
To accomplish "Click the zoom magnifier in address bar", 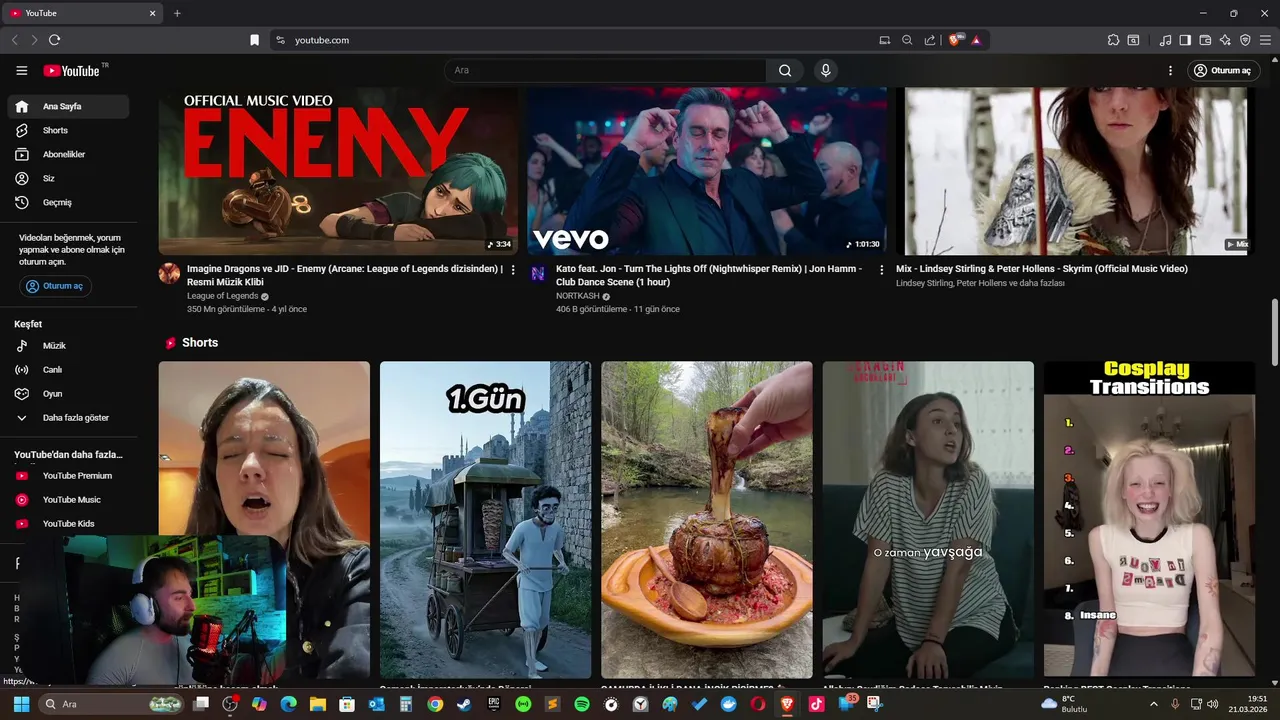I will 907,40.
